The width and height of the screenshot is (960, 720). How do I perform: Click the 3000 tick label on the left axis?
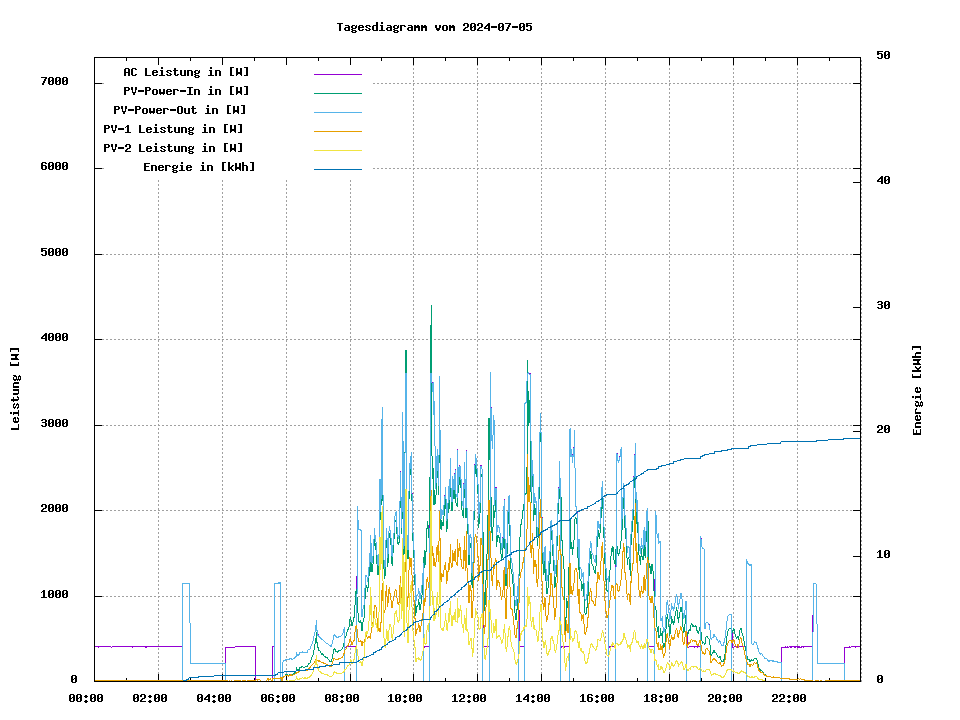coord(55,424)
